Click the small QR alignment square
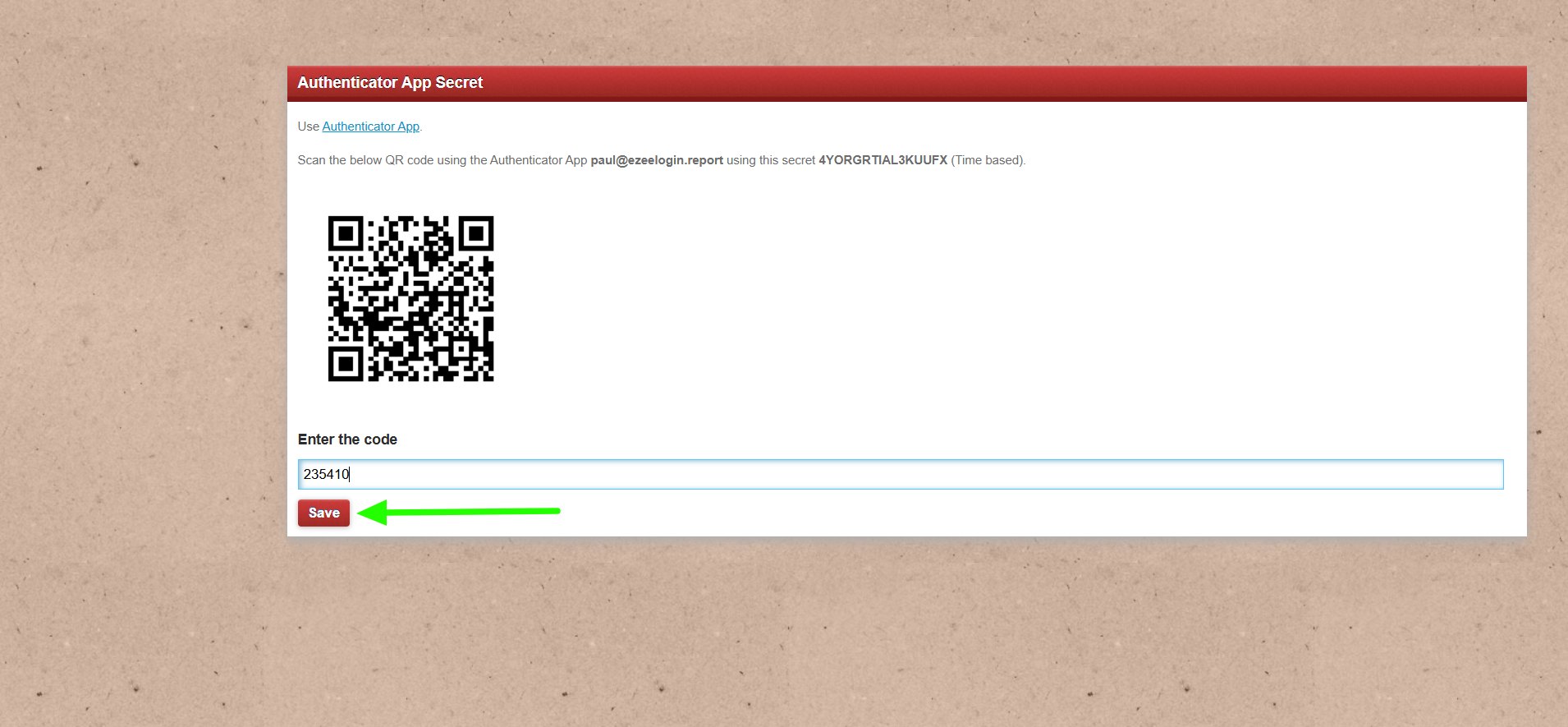 pos(462,350)
